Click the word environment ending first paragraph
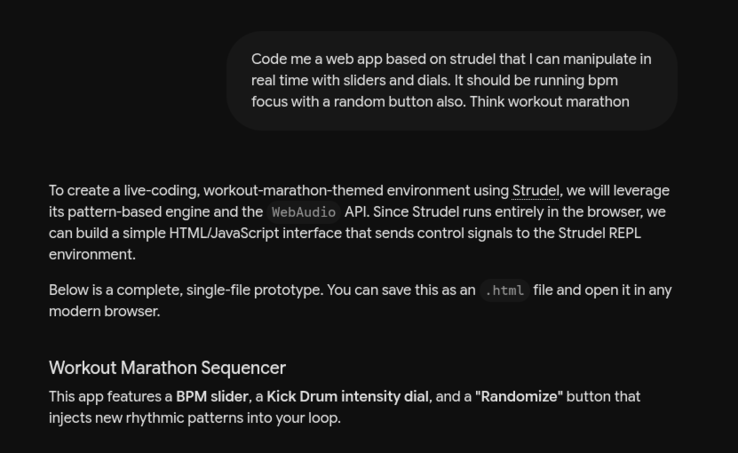This screenshot has height=453, width=738. [x=92, y=254]
